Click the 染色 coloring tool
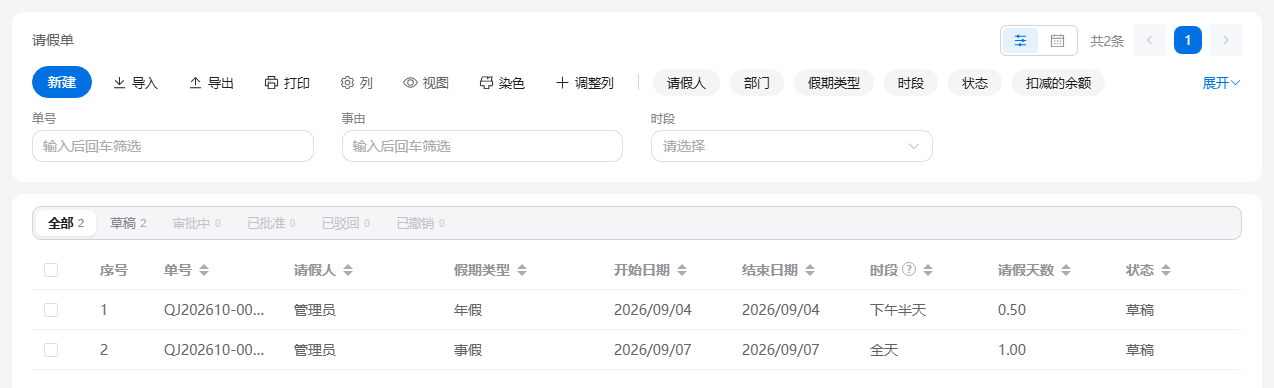Image resolution: width=1274 pixels, height=388 pixels. click(502, 83)
